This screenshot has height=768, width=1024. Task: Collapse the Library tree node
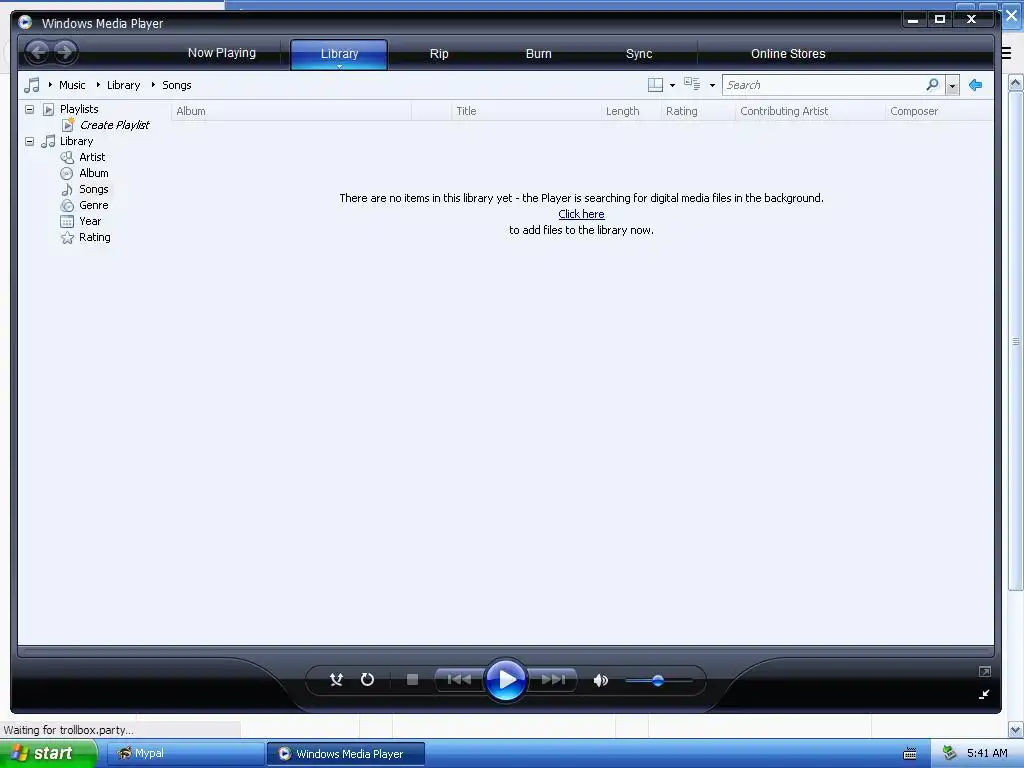pos(29,141)
